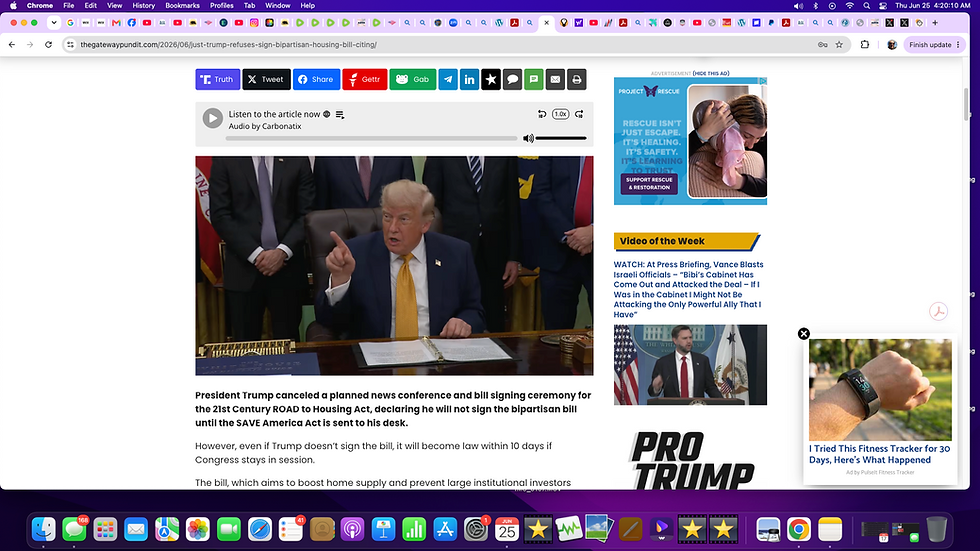
Task: Click the address bar URL
Action: 228,44
